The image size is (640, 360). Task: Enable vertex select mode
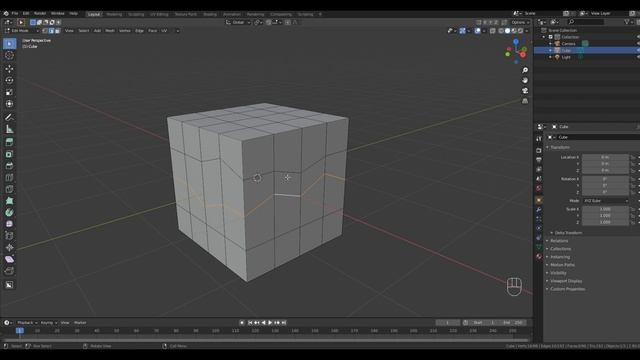click(x=45, y=31)
